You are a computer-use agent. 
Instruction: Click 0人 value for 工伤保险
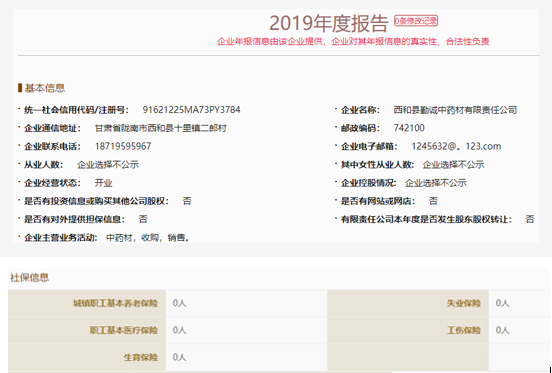pyautogui.click(x=502, y=330)
